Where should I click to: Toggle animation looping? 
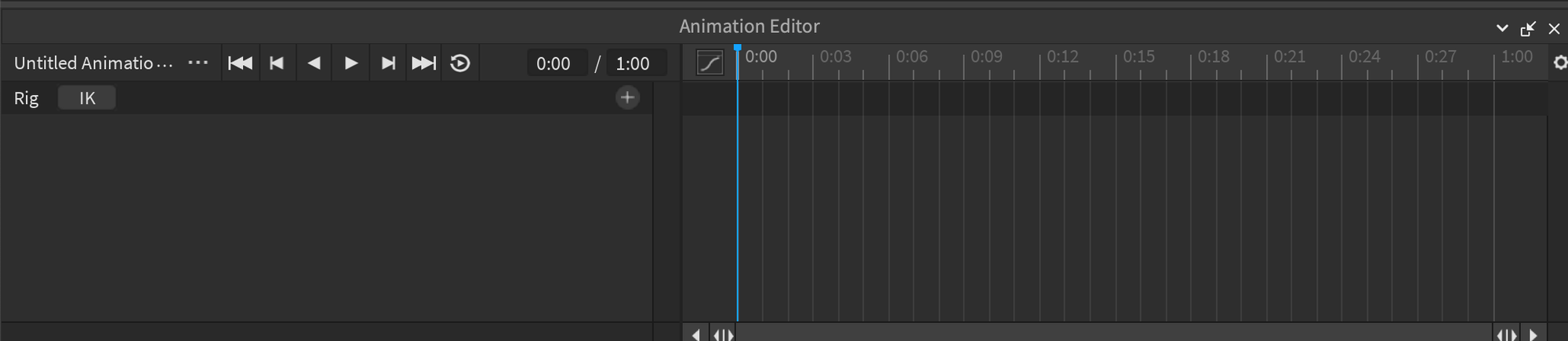point(461,63)
